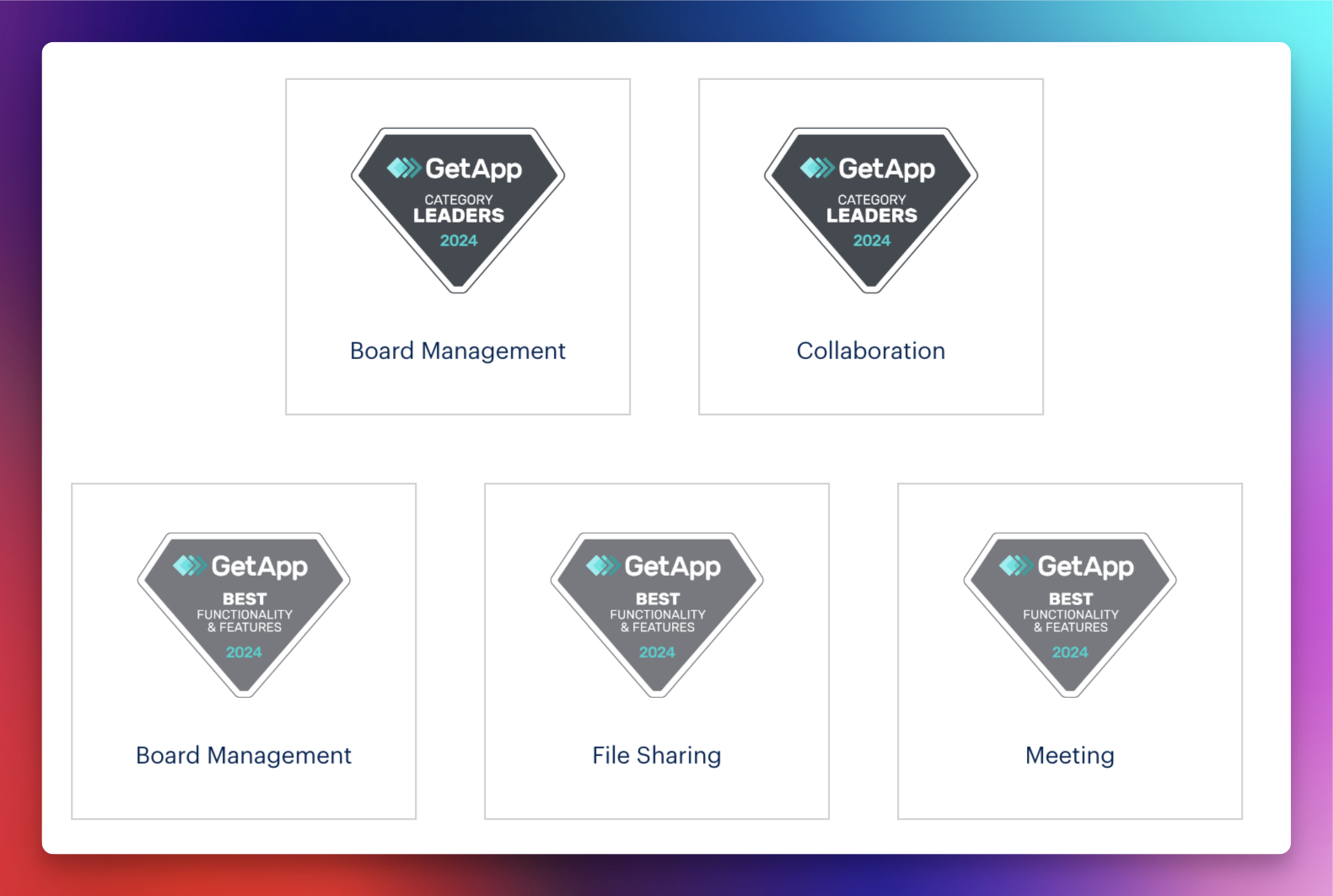The width and height of the screenshot is (1333, 896).
Task: Click the Collaboration caption text
Action: tap(871, 351)
